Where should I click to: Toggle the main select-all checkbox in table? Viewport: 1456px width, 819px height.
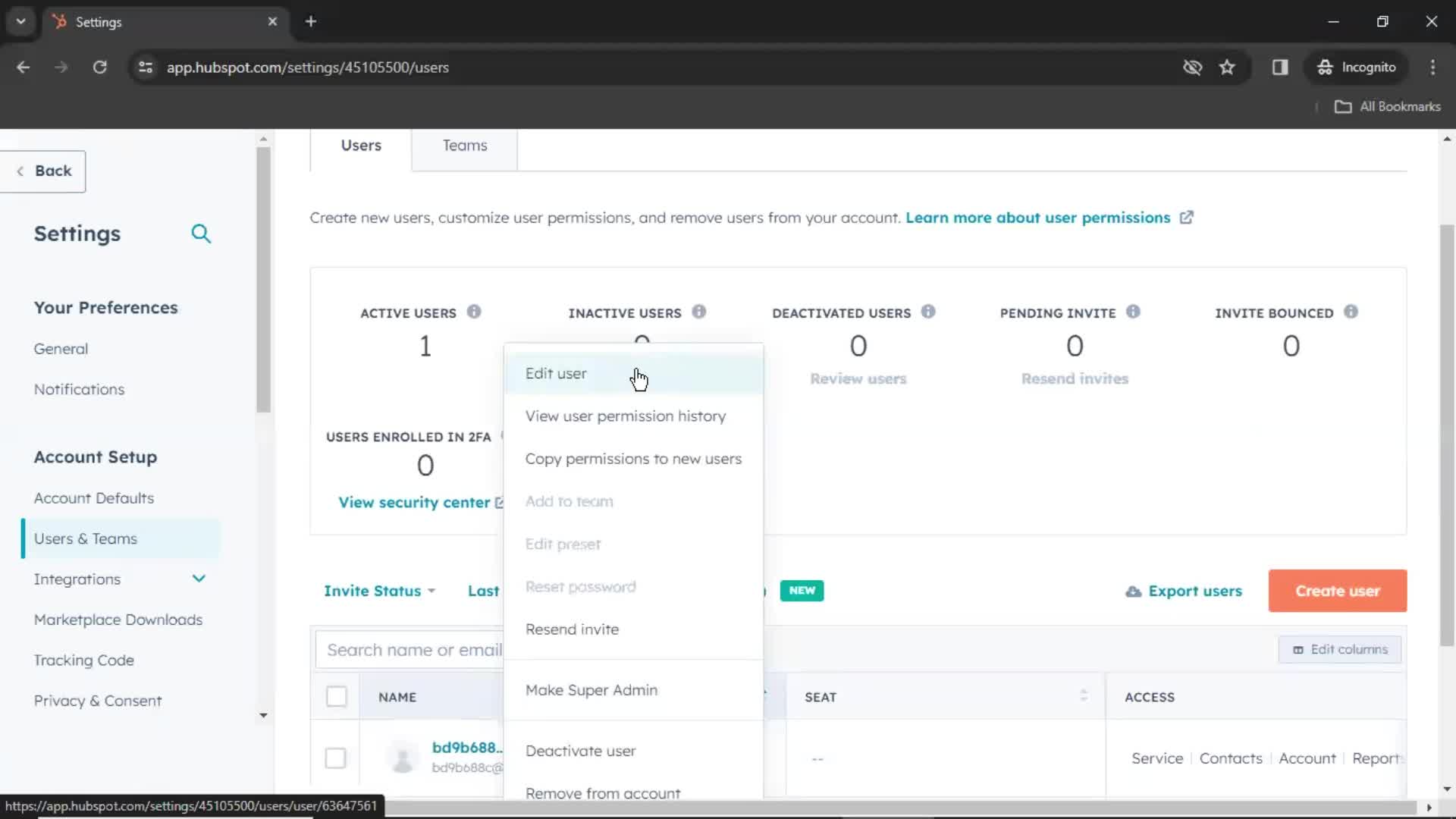coord(336,697)
